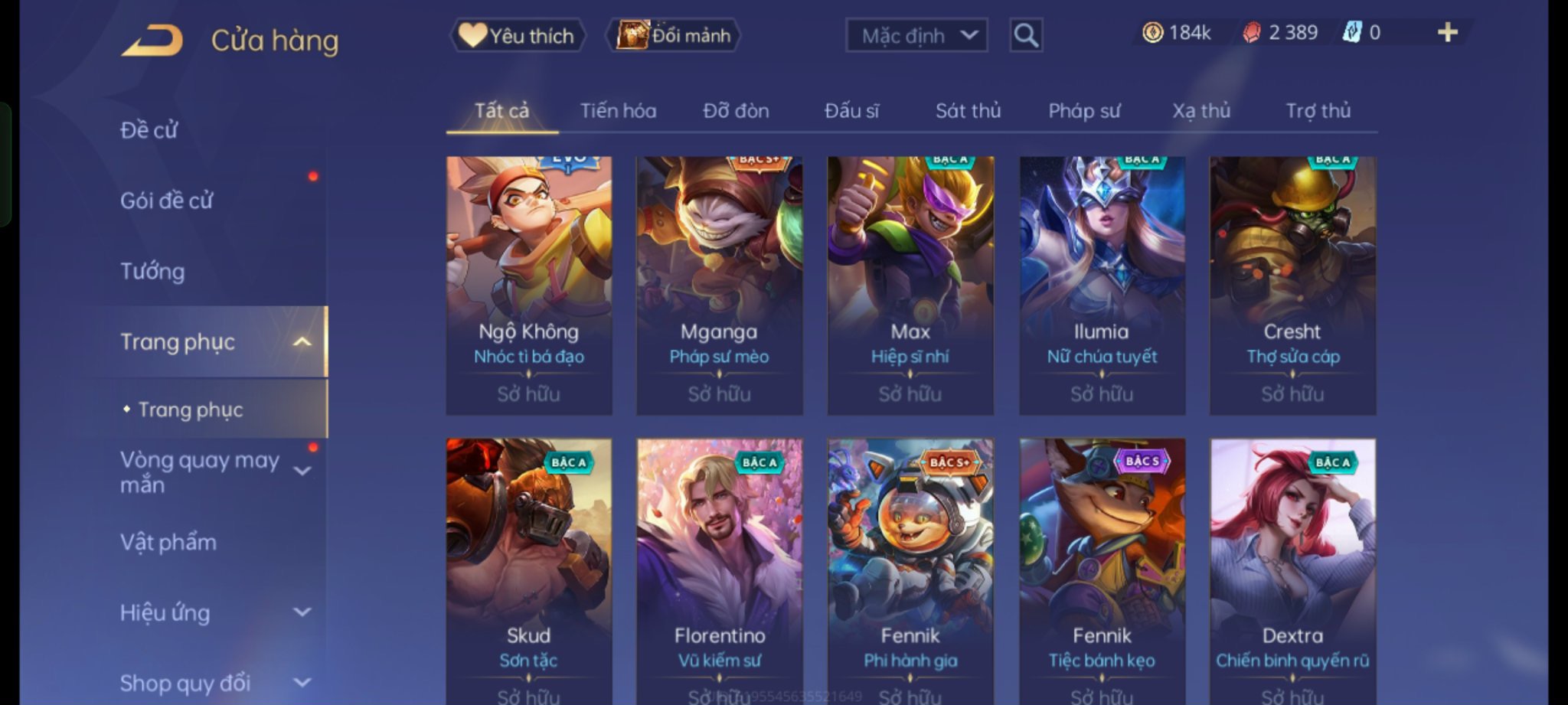Tap the blue voucher currency icon

tap(1351, 32)
